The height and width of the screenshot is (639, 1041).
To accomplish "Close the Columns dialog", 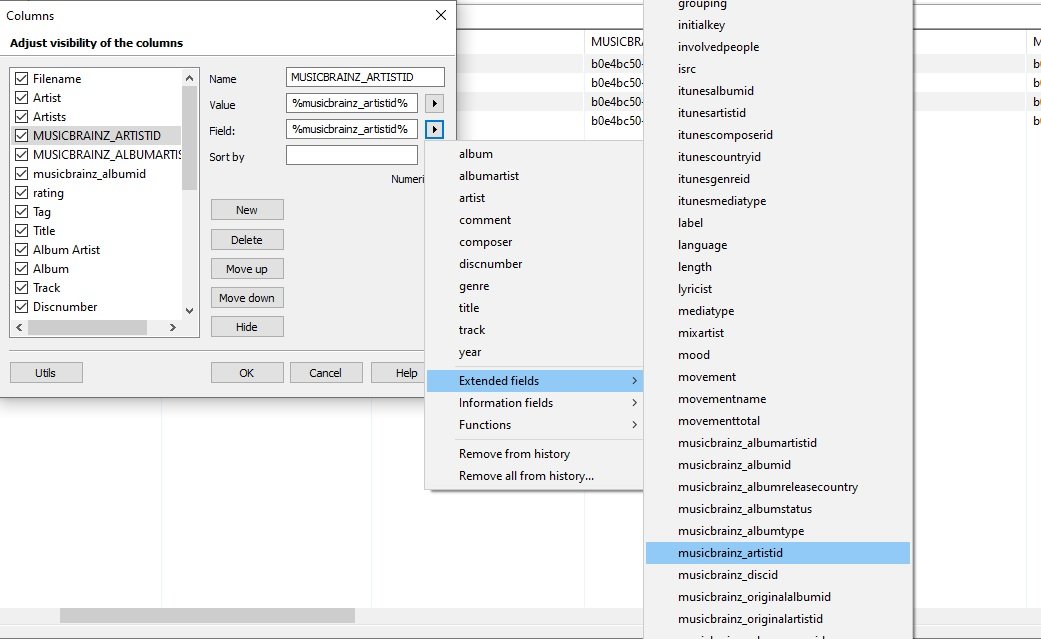I will point(441,15).
